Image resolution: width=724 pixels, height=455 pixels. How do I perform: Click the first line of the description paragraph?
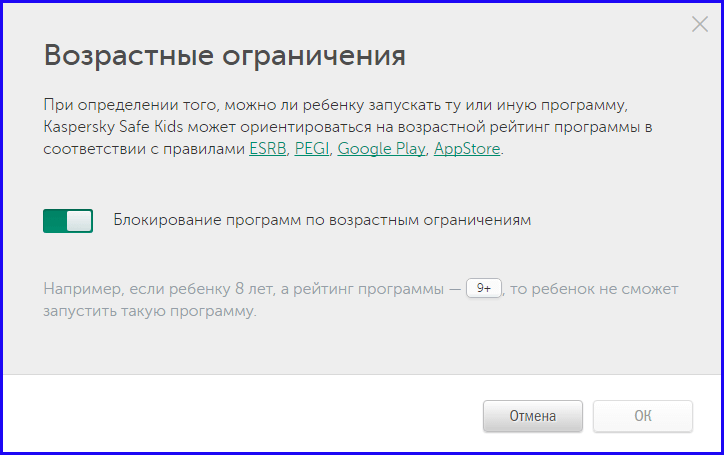pos(347,105)
